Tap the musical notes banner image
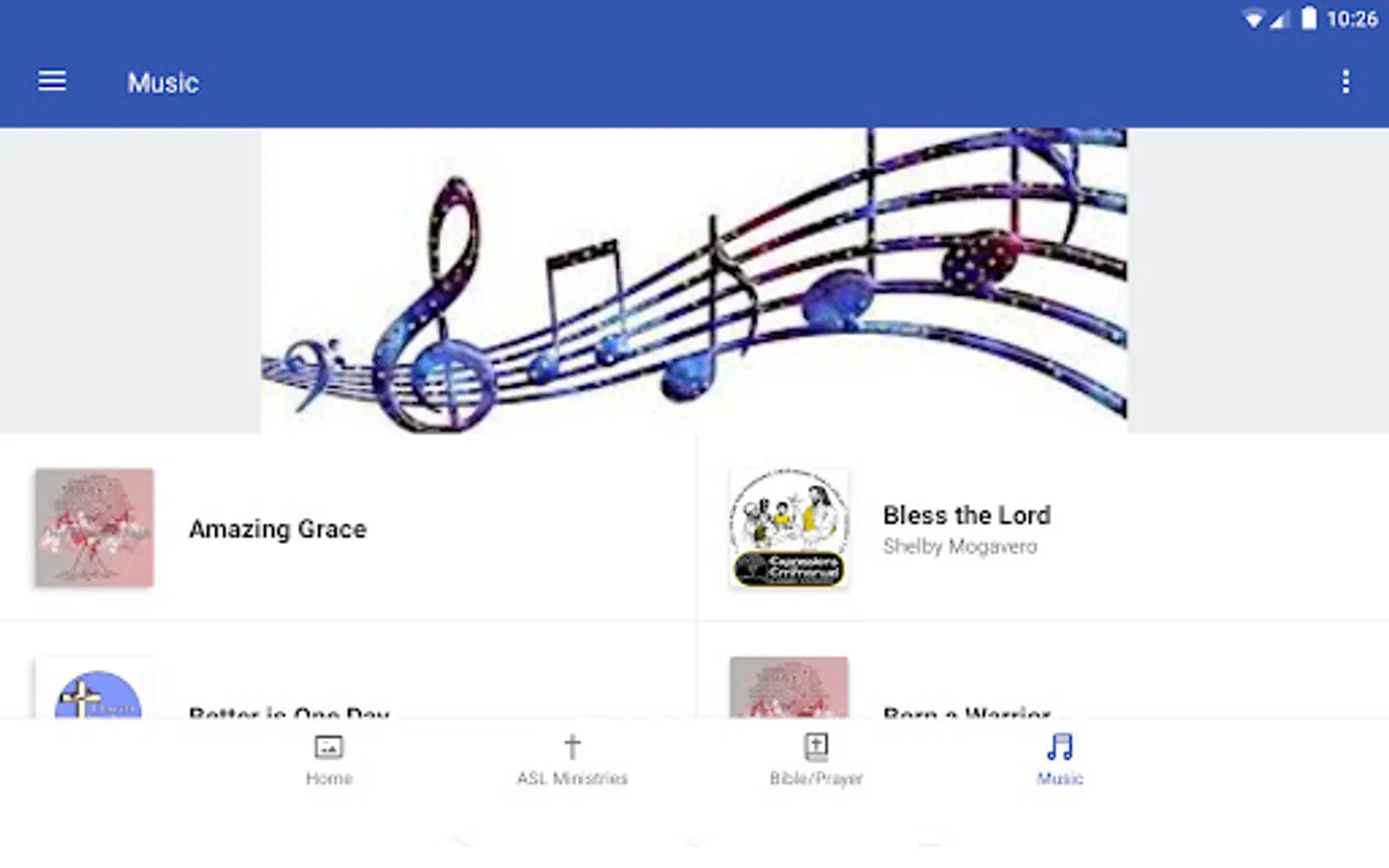The width and height of the screenshot is (1389, 868). point(694,281)
